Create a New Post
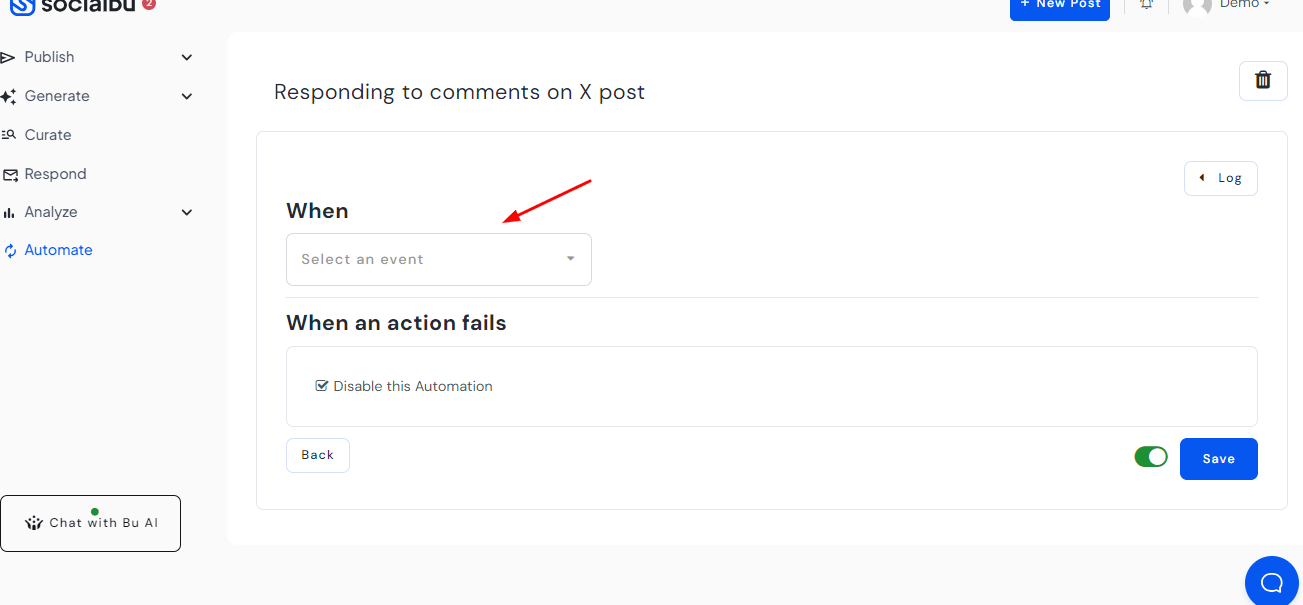This screenshot has height=605, width=1303. click(x=1059, y=4)
